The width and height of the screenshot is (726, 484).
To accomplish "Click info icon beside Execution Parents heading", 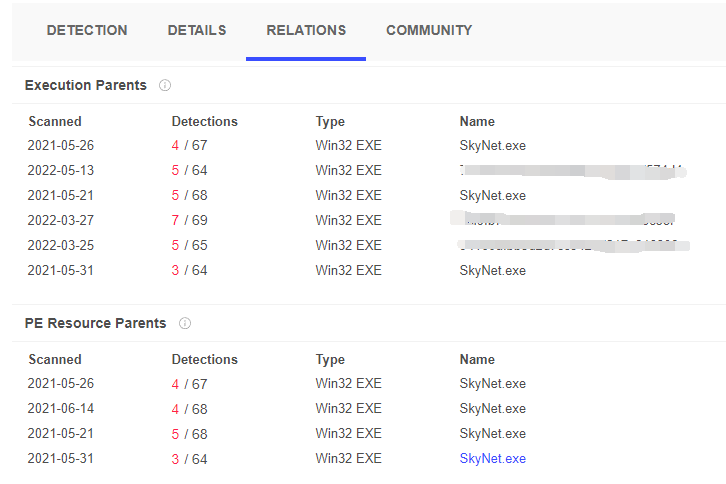I will 165,86.
